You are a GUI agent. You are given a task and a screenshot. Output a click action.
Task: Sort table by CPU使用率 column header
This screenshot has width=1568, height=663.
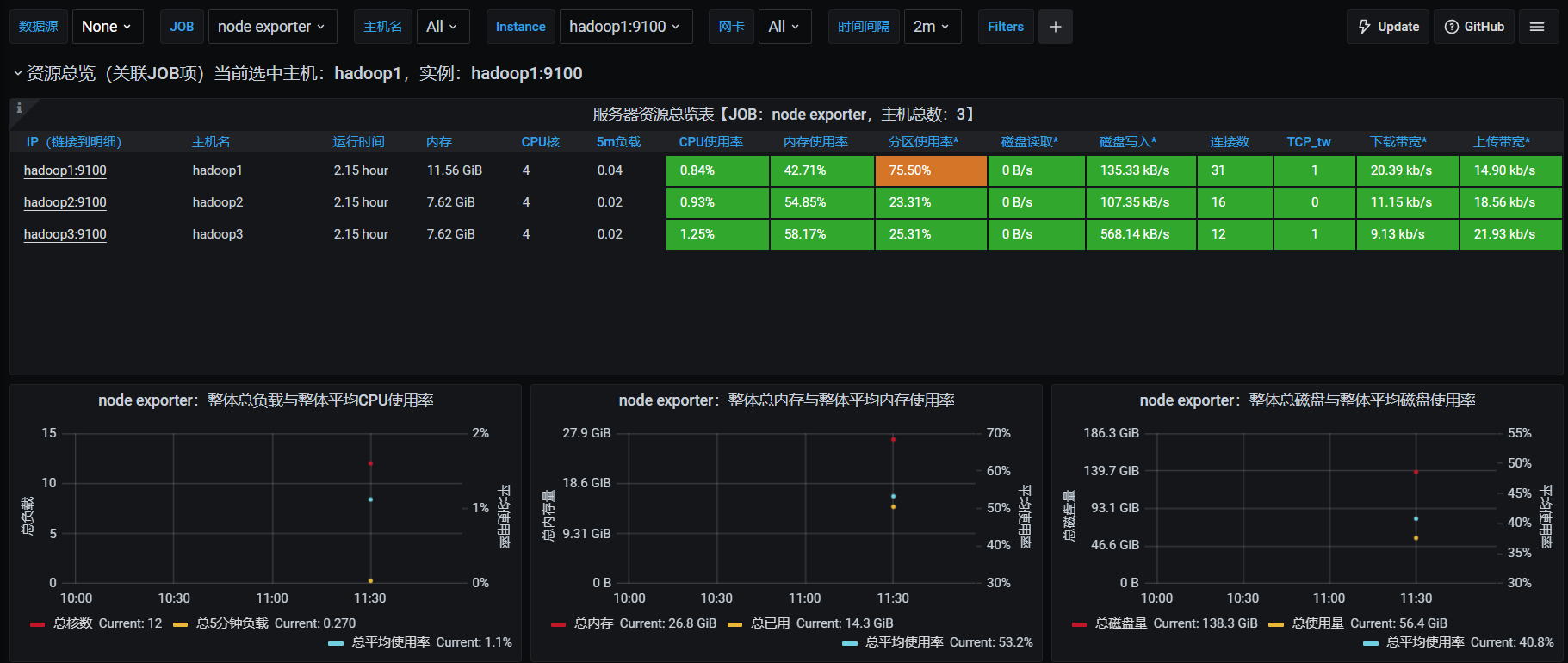[x=711, y=142]
